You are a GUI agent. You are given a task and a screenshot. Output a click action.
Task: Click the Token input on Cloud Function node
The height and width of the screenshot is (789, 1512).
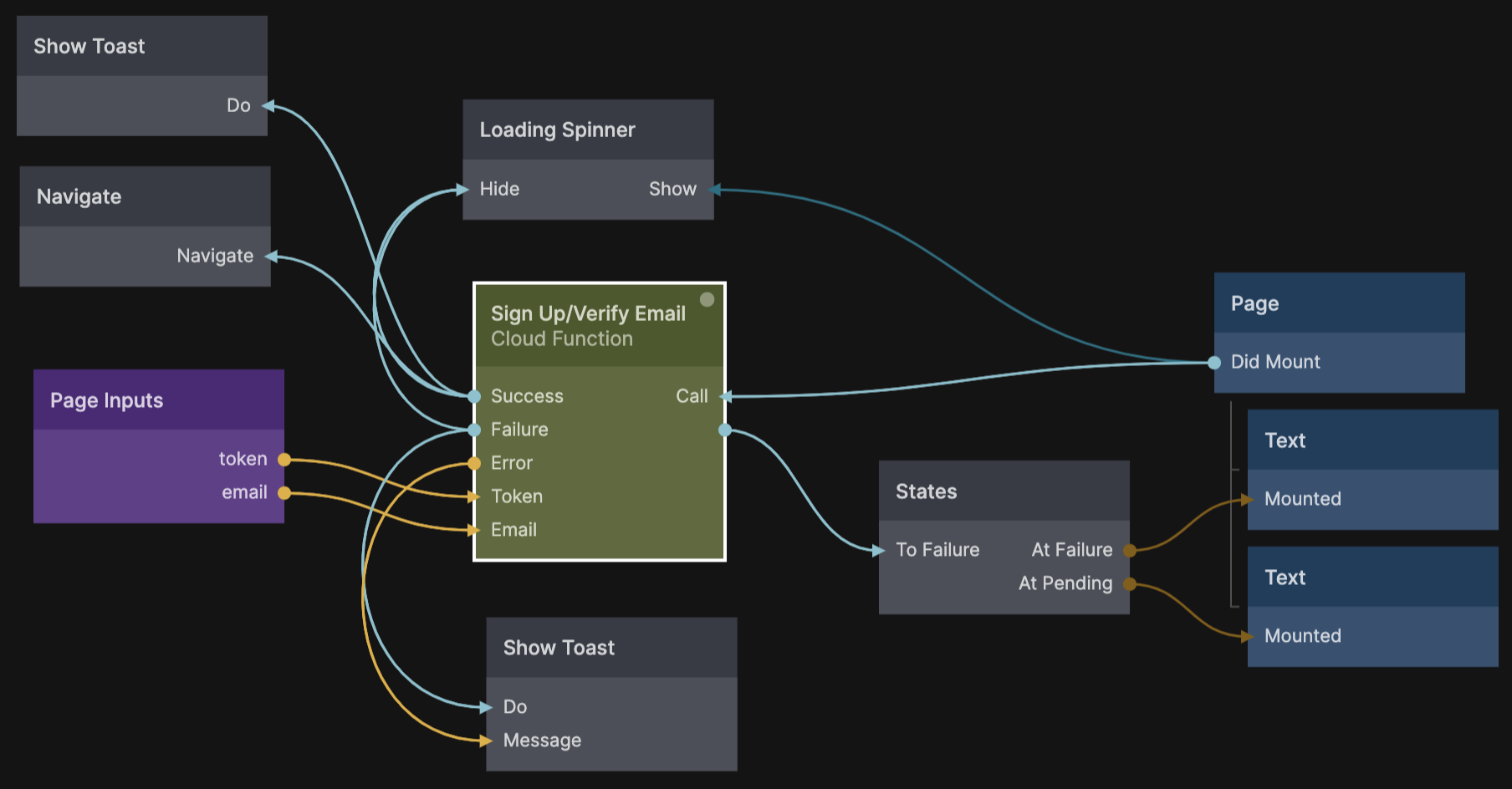pyautogui.click(x=517, y=496)
